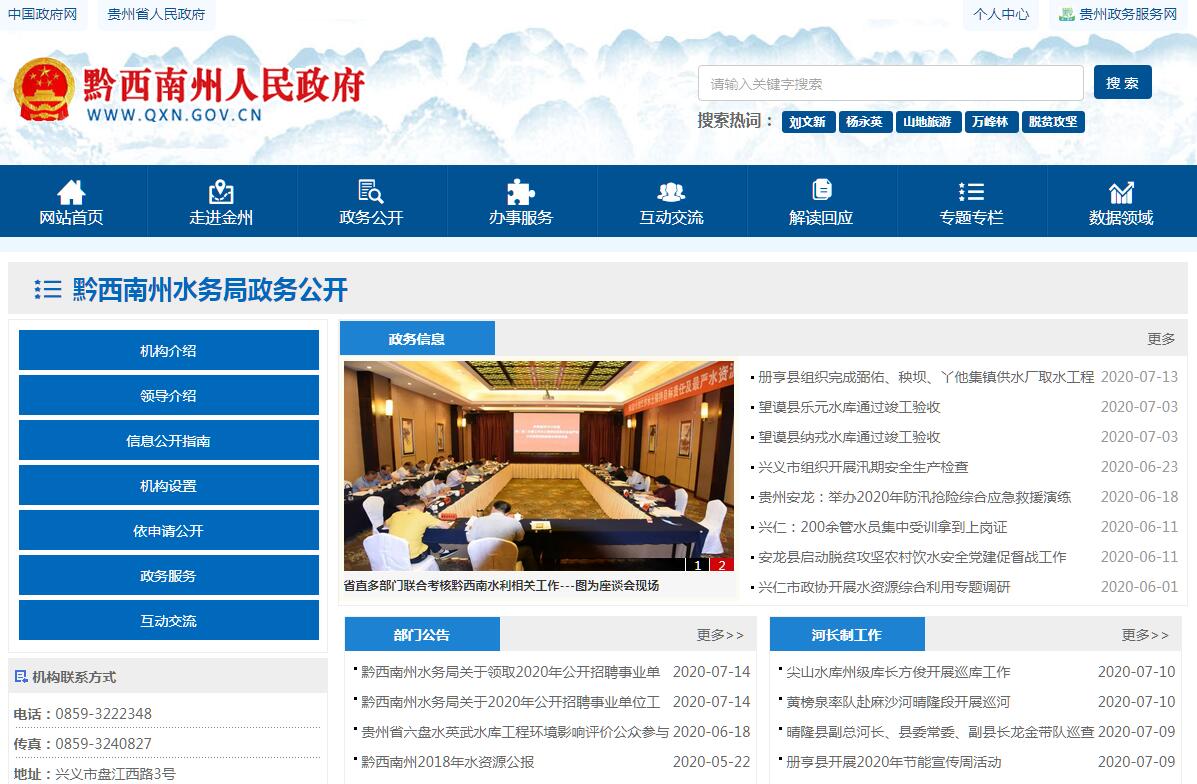Open article 册亨县开展2020年节能宣传周活动
1197x784 pixels.
pyautogui.click(x=894, y=761)
